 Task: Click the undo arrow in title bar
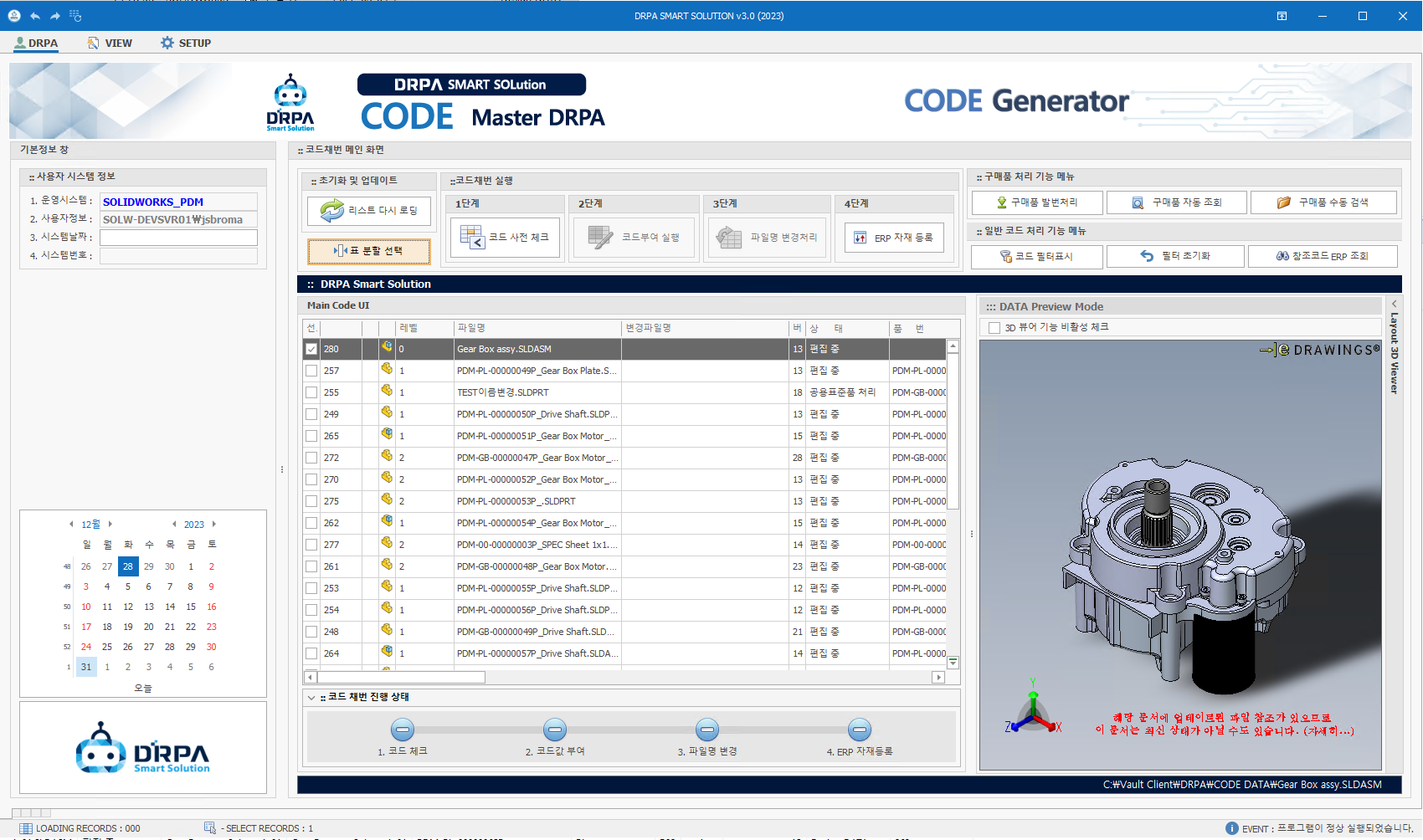(x=35, y=16)
